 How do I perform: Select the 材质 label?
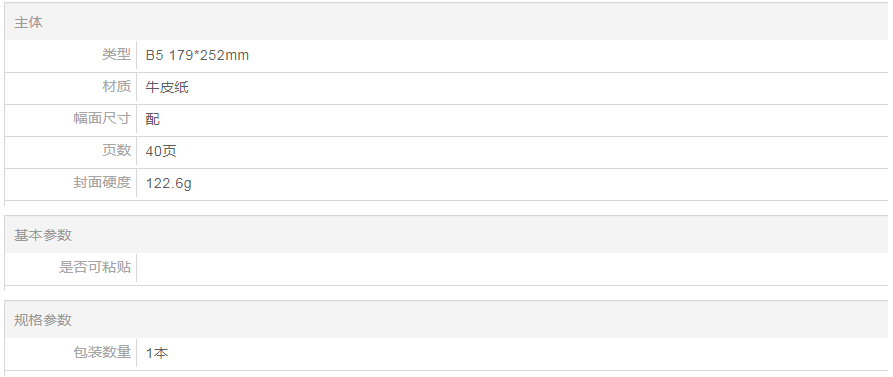tap(116, 87)
